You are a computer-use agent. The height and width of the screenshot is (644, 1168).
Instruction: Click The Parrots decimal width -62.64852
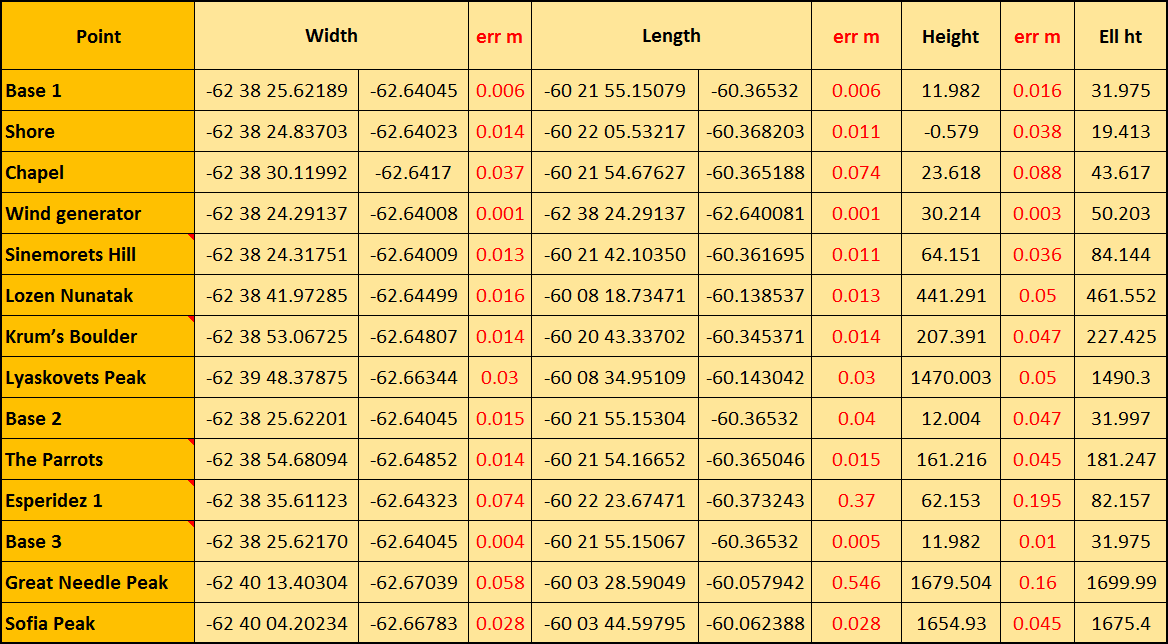(413, 460)
